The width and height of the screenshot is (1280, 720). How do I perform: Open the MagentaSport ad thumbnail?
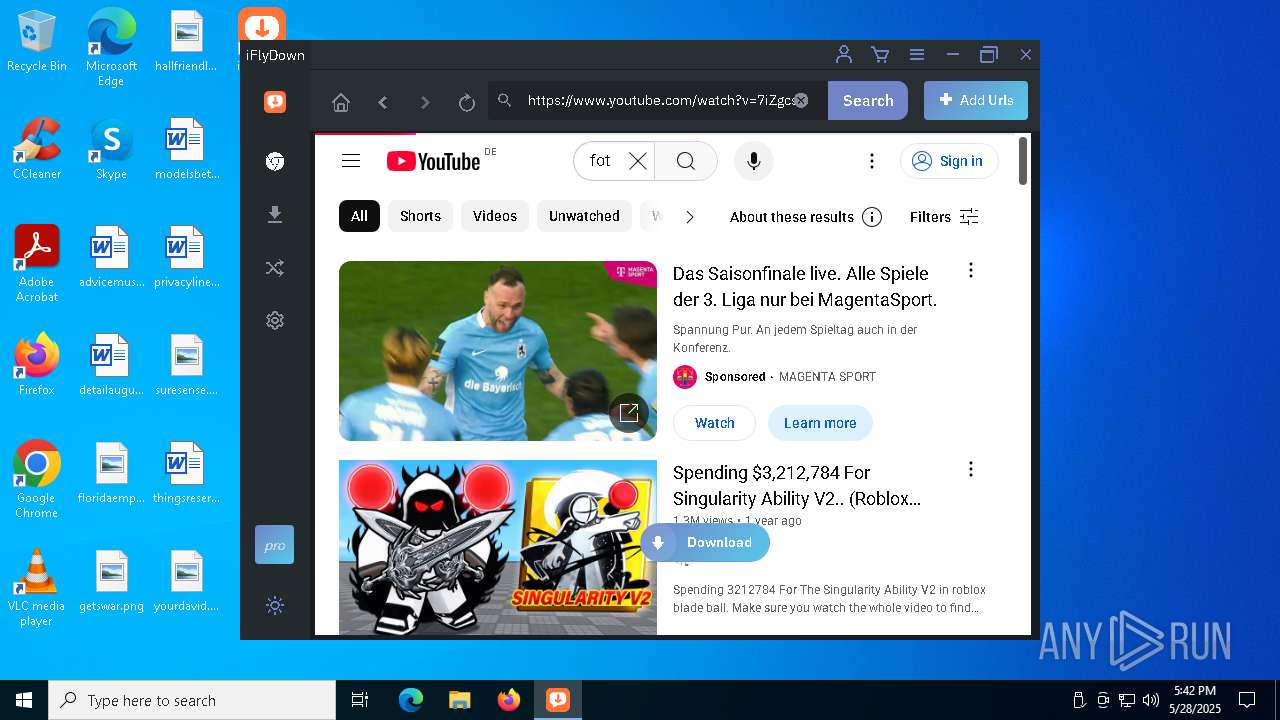(498, 351)
